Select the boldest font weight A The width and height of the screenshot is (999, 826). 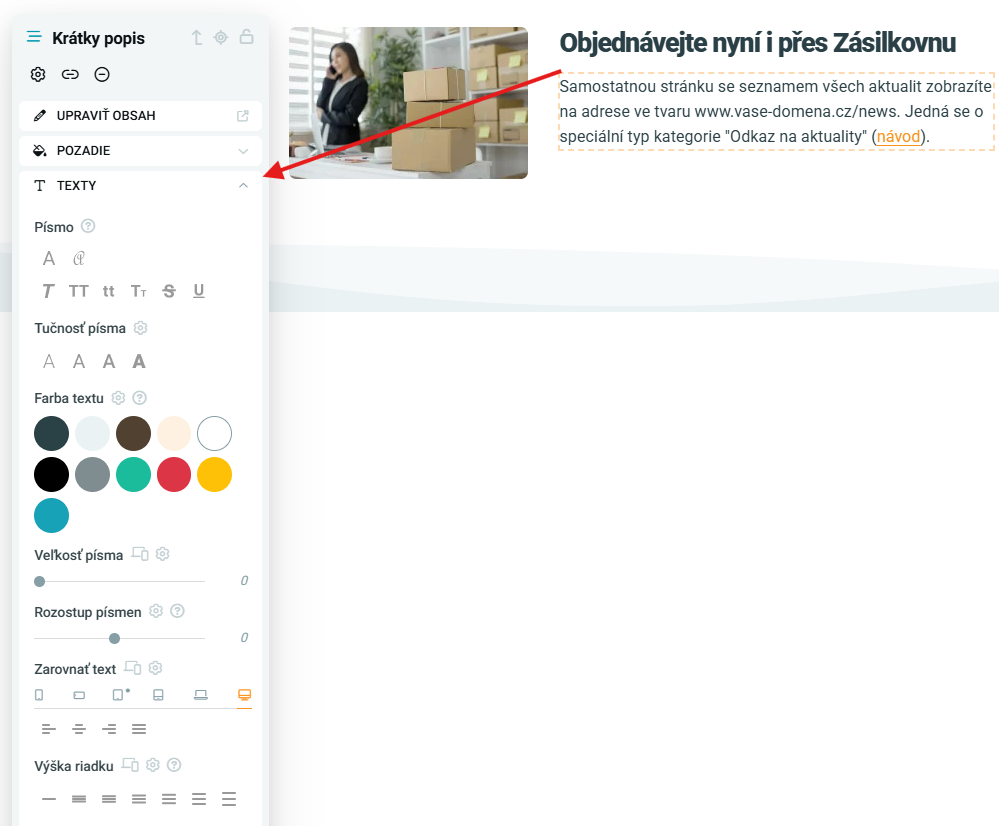click(x=139, y=362)
